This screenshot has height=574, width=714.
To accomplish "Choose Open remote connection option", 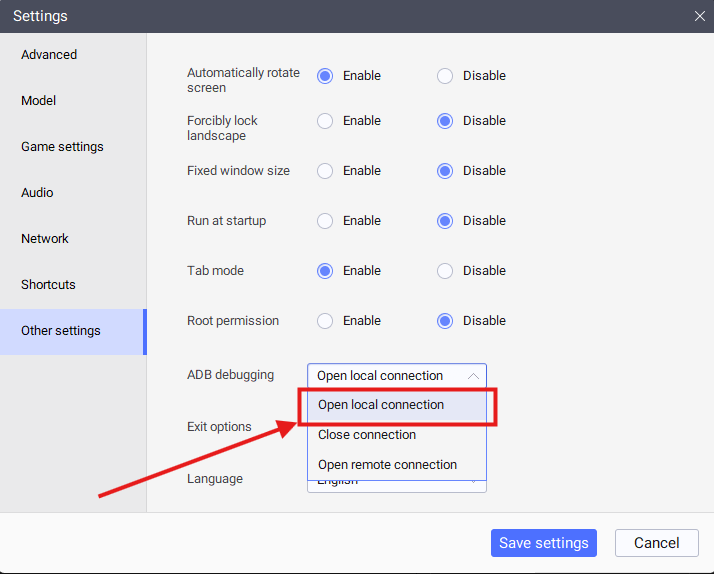I will click(397, 465).
